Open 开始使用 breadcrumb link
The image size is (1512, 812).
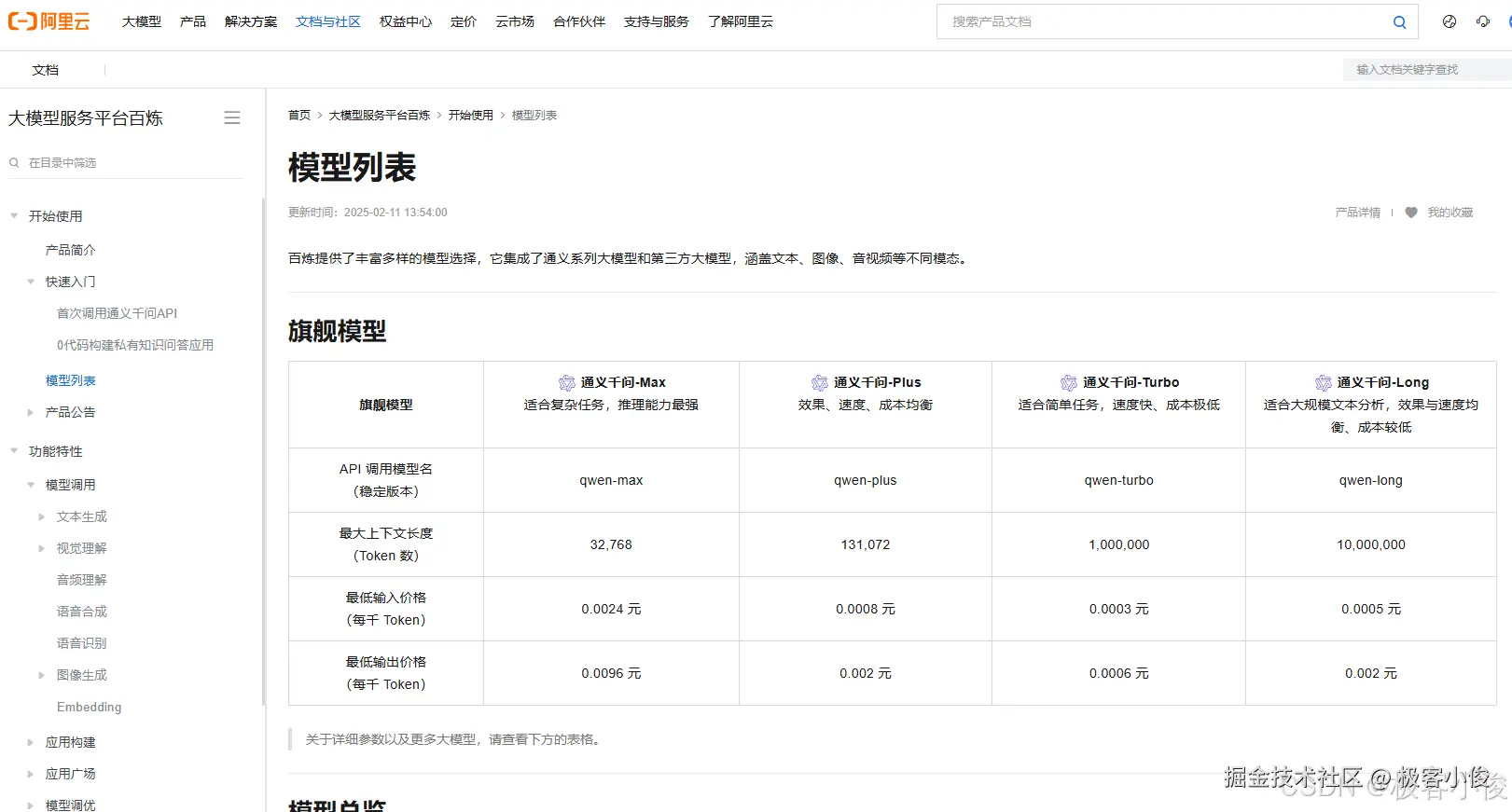pyautogui.click(x=471, y=115)
